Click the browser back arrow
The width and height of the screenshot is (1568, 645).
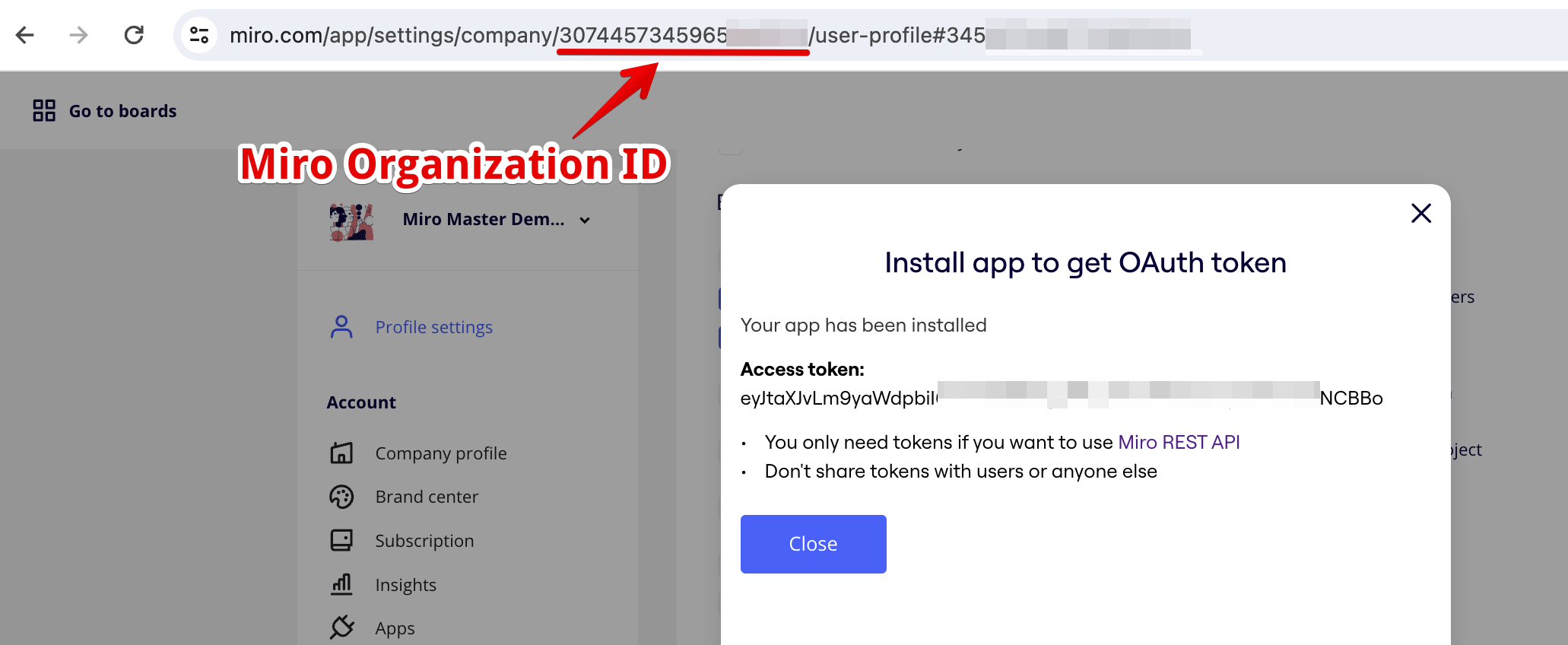click(x=25, y=35)
